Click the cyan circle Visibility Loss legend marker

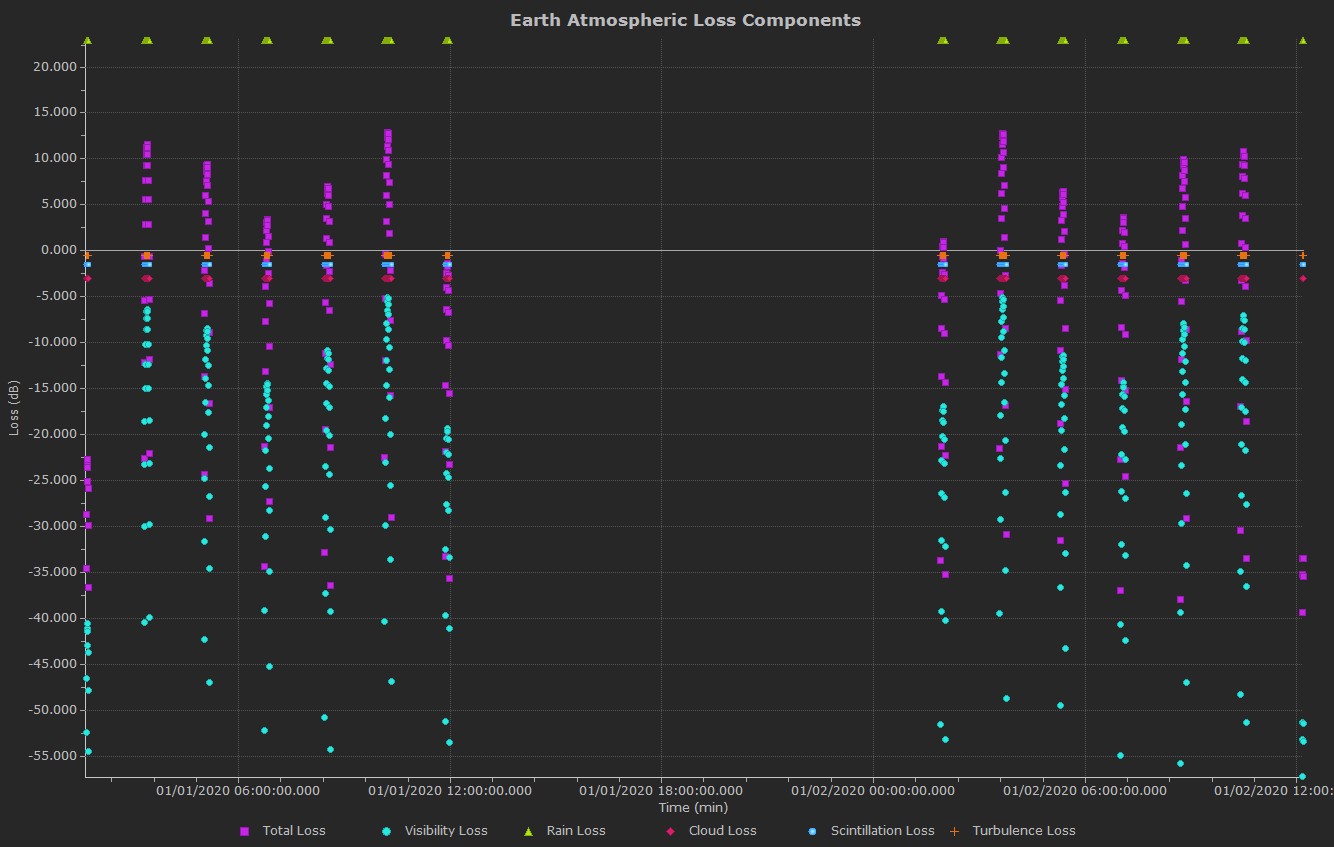(386, 831)
